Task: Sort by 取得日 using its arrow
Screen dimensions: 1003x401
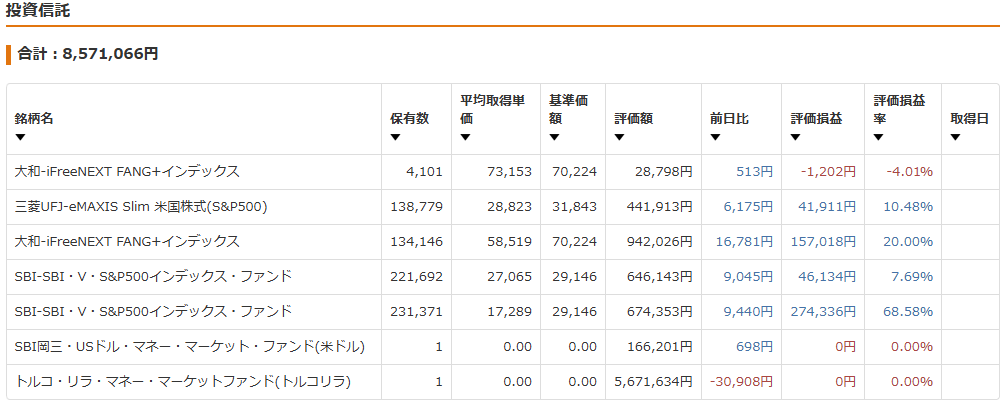Action: pyautogui.click(x=956, y=137)
